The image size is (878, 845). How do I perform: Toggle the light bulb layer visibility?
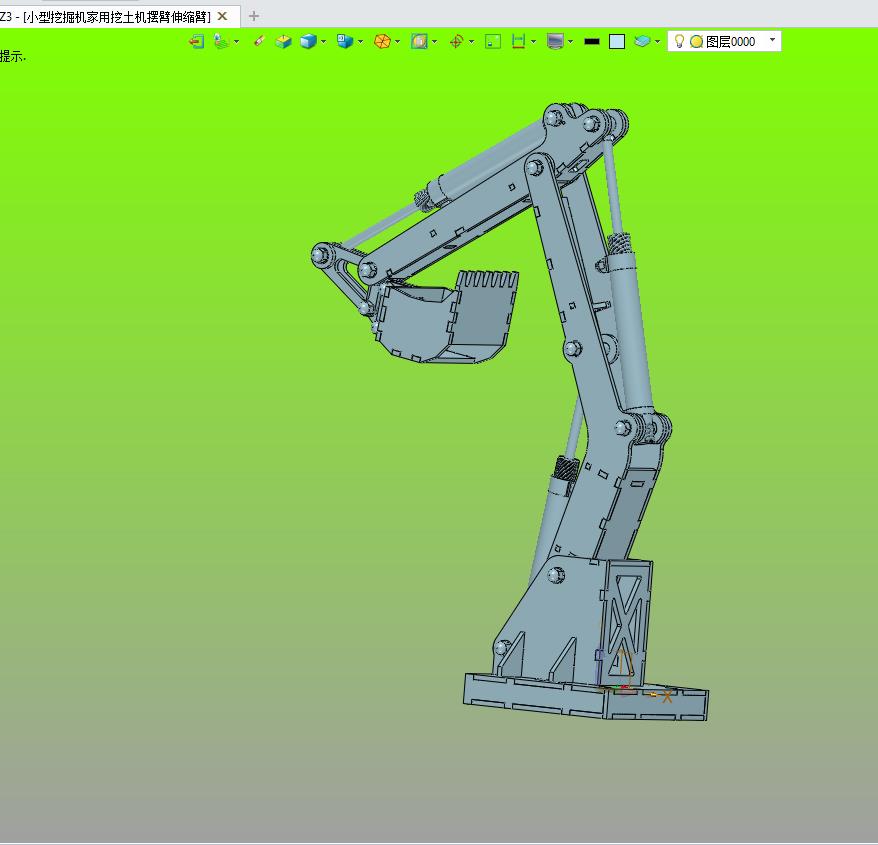679,41
